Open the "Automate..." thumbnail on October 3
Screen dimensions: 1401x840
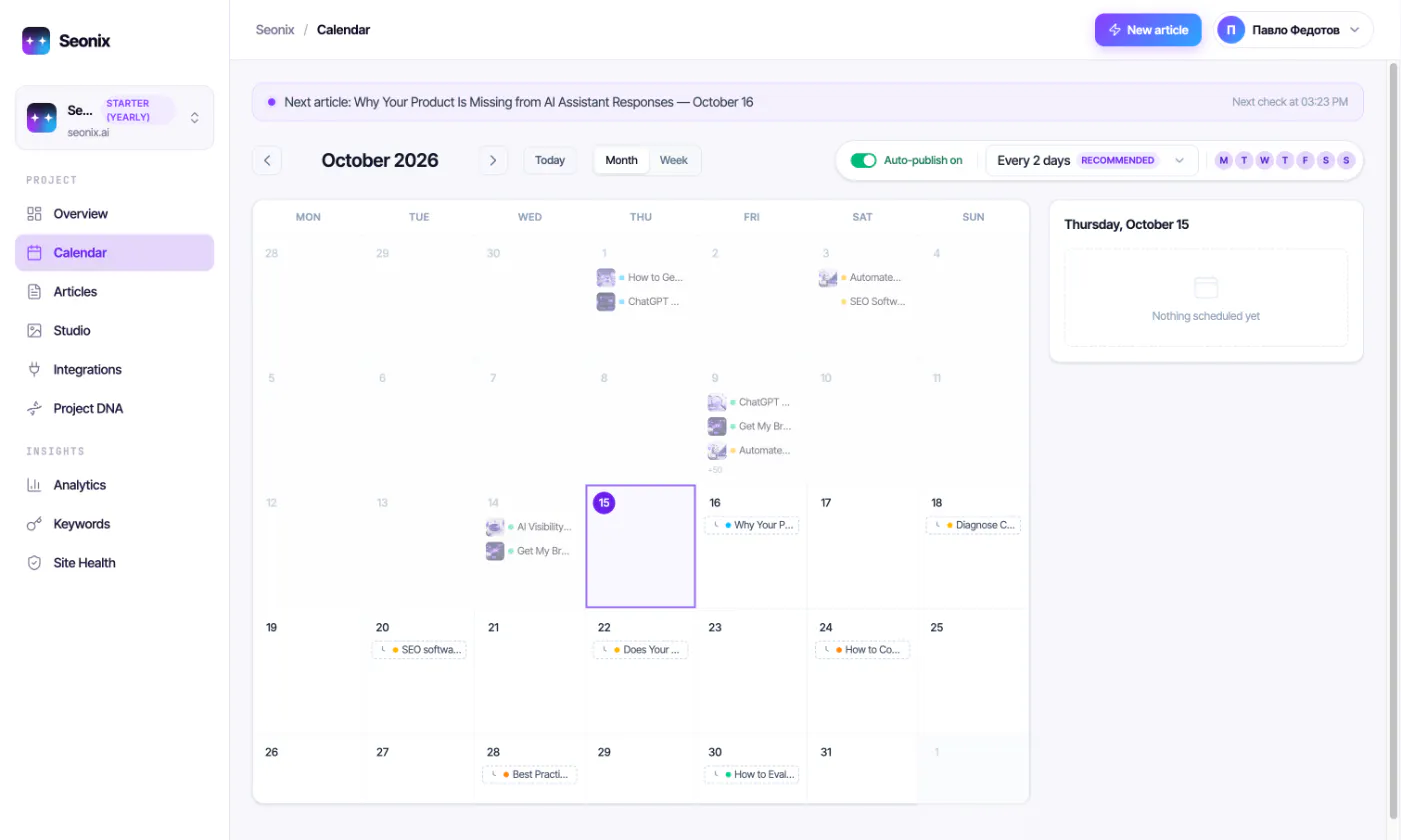tap(827, 278)
